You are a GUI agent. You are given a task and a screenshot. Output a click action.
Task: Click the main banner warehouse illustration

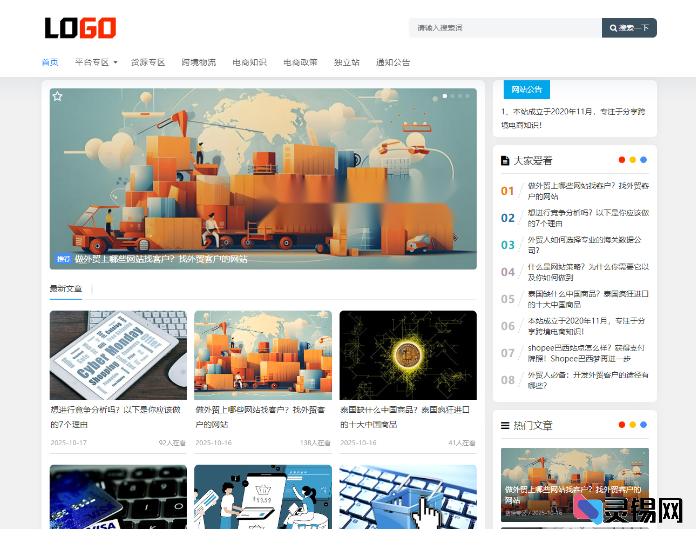(x=263, y=178)
